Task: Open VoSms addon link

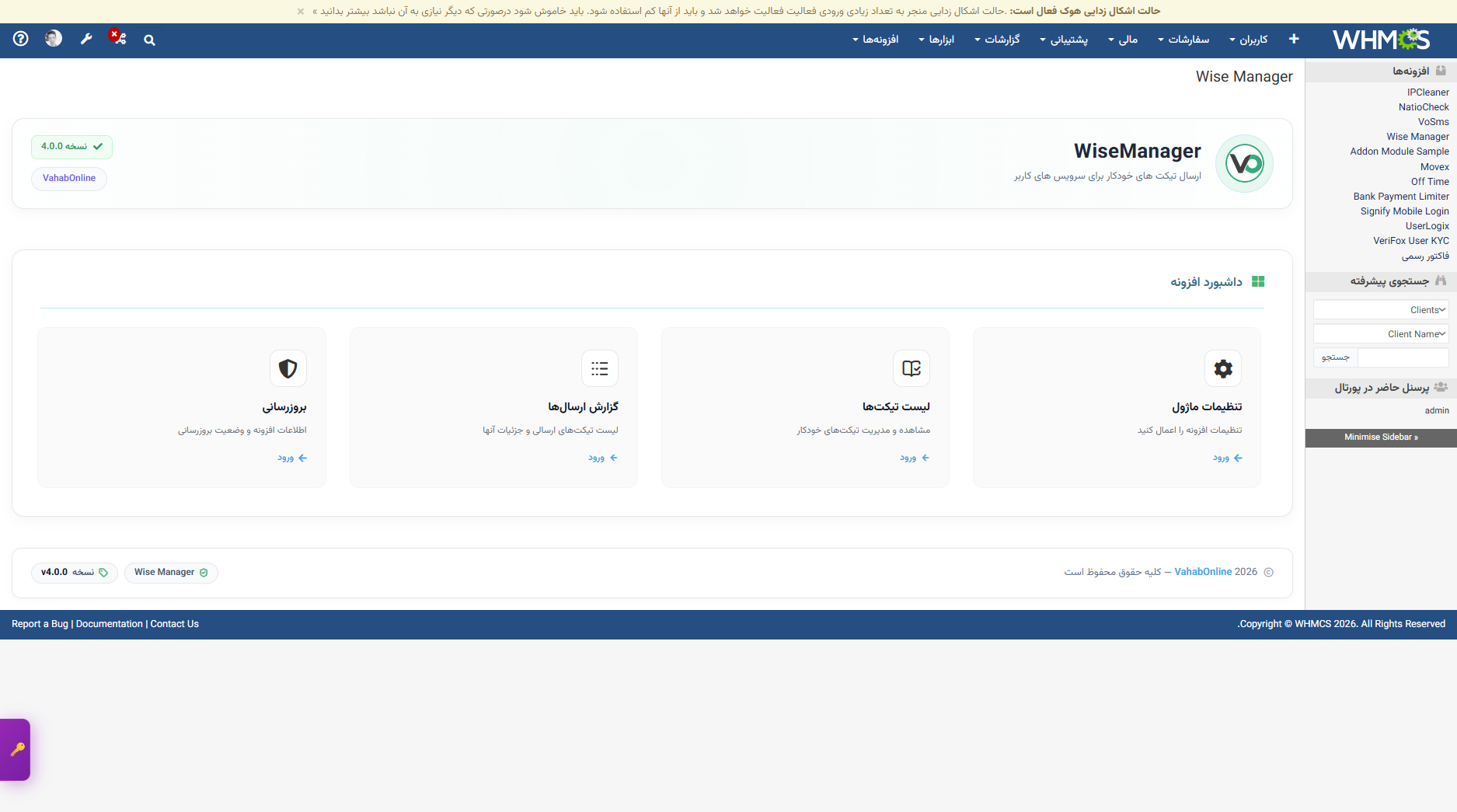Action: pos(1434,122)
